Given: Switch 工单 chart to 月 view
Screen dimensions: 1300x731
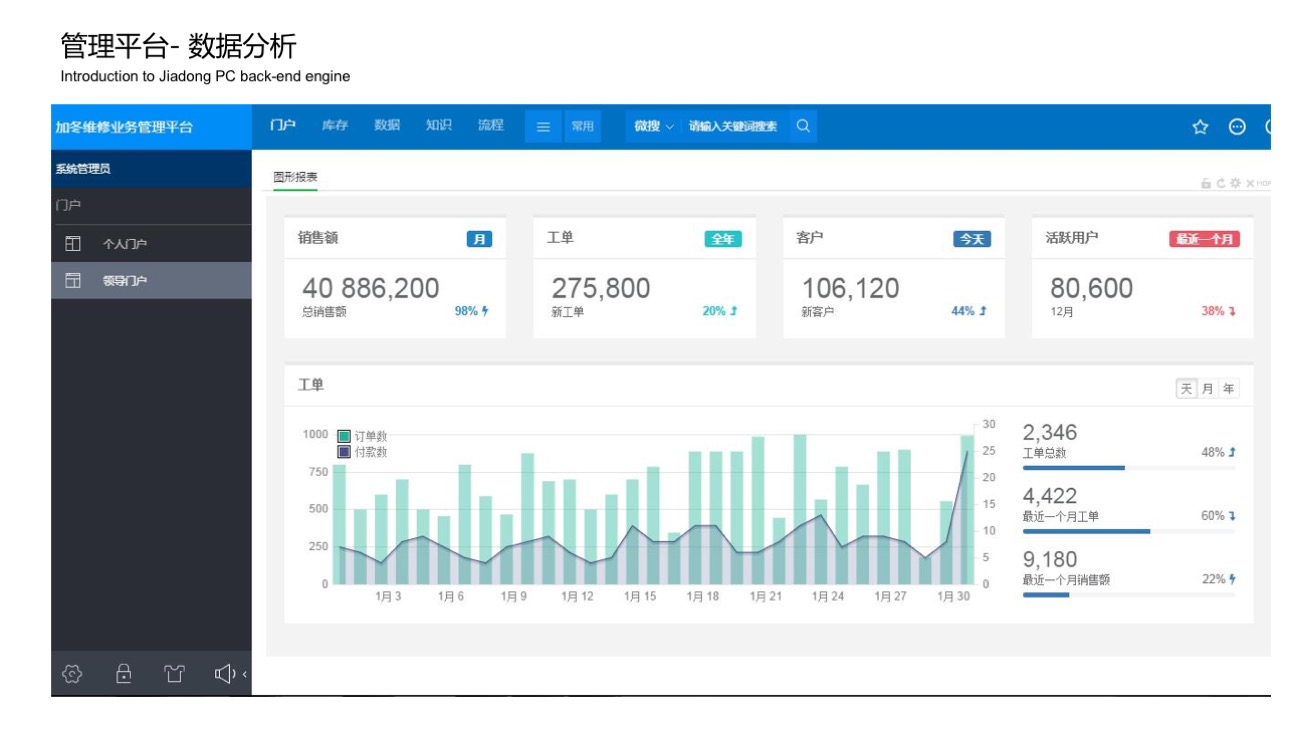Looking at the screenshot, I should [1207, 389].
